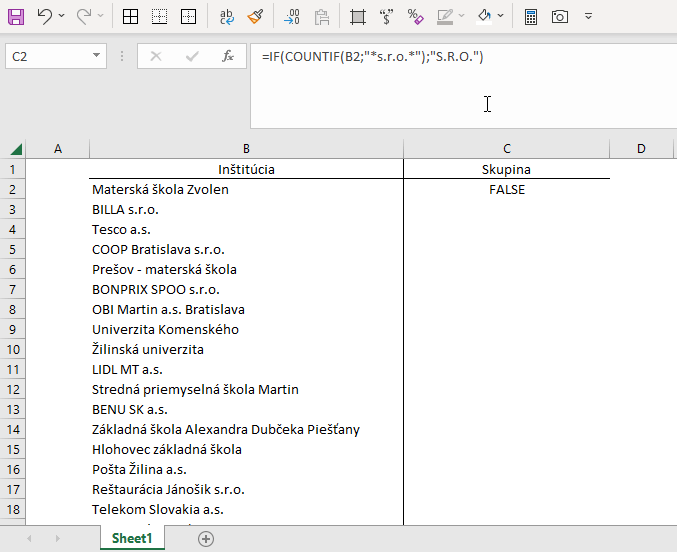677x552 pixels.
Task: Select row 1 header
Action: 13,169
